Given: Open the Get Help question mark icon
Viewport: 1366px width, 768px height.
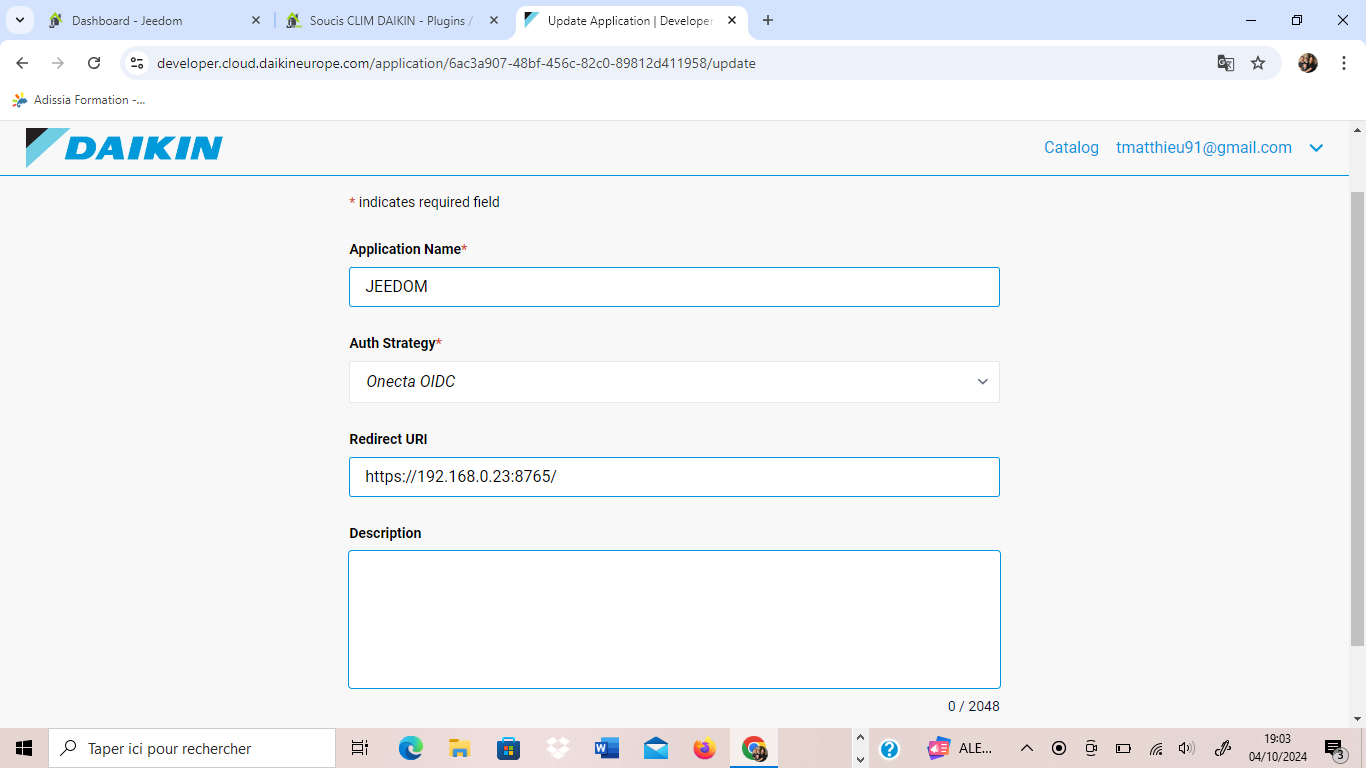Looking at the screenshot, I should pos(889,748).
